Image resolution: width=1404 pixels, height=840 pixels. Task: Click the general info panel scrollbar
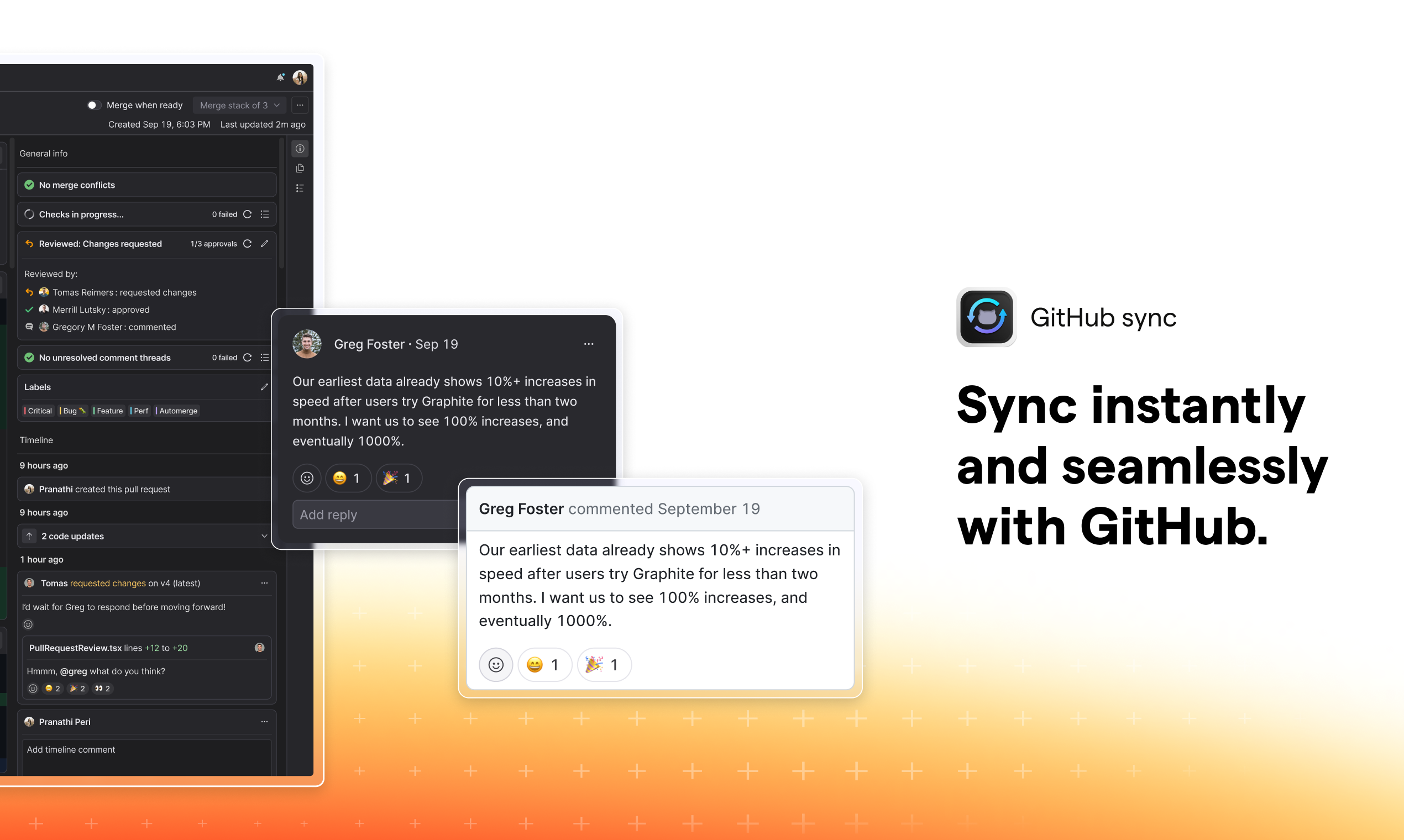click(281, 204)
